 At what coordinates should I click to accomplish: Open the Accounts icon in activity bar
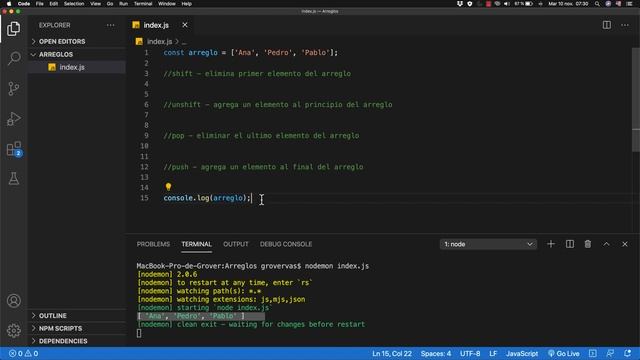[13, 301]
